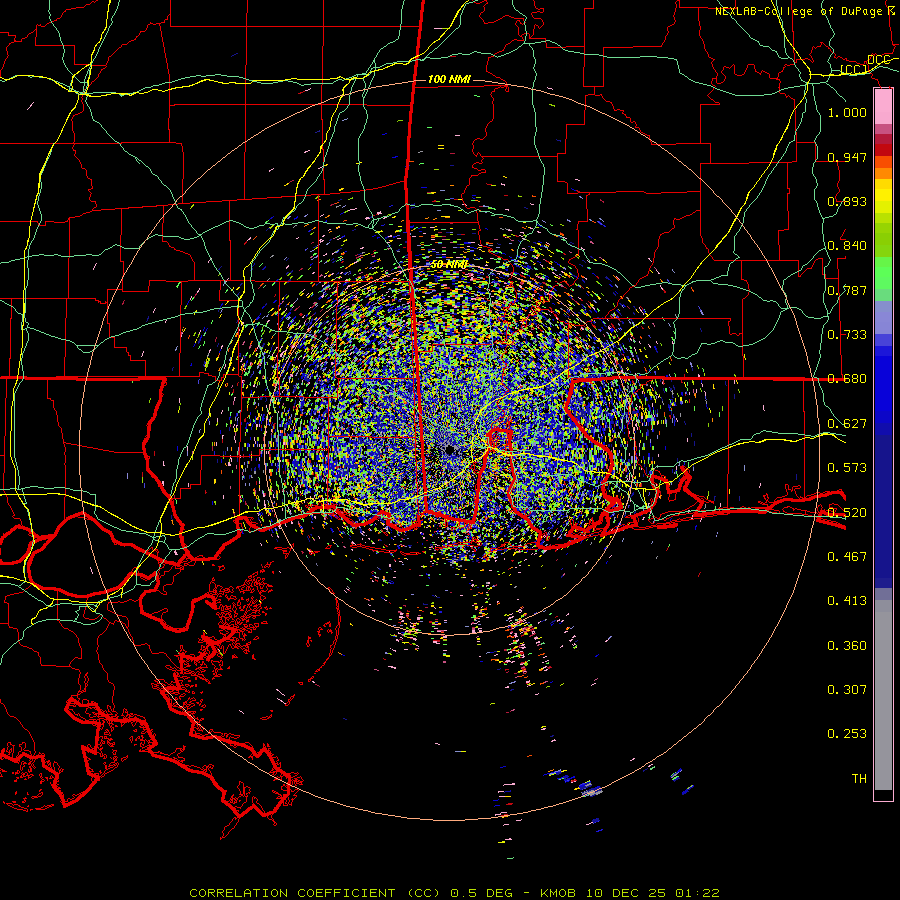Click the "10 DEC 25" date in footer
This screenshot has width=900, height=900.
(626, 893)
